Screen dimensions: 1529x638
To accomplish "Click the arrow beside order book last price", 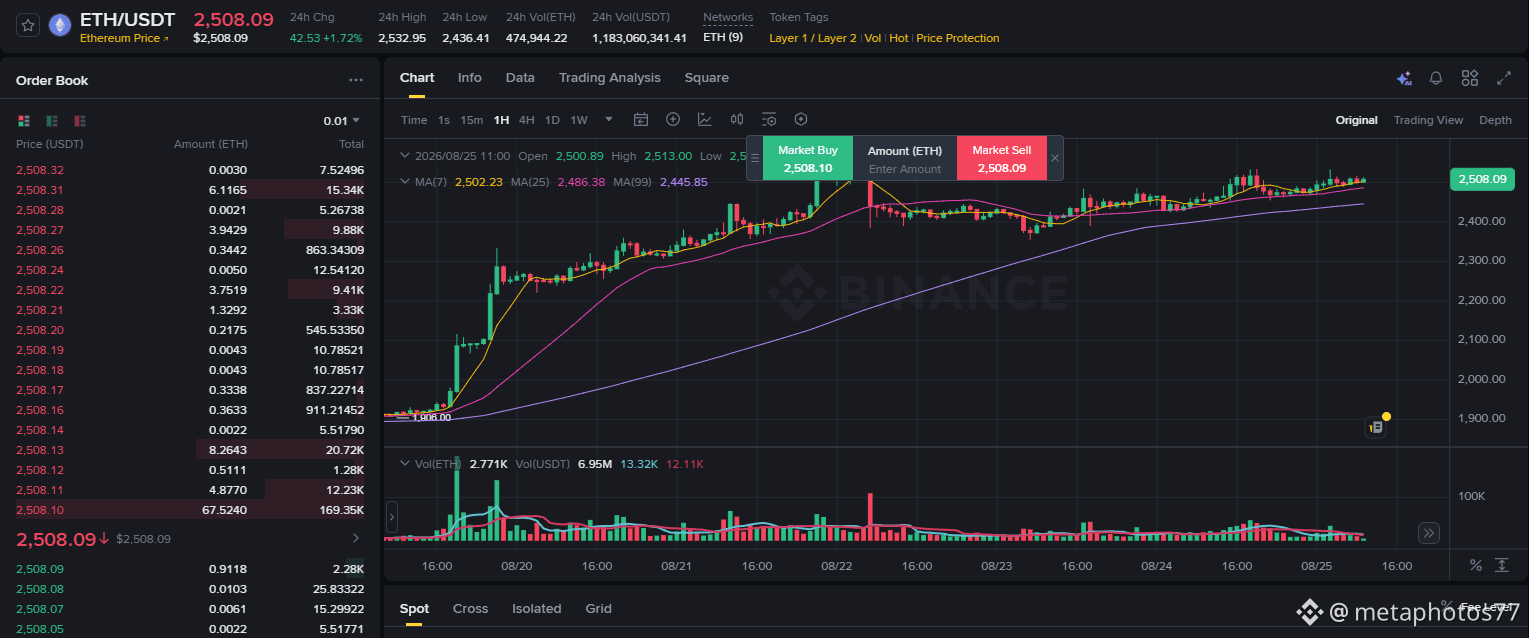I will [x=356, y=538].
